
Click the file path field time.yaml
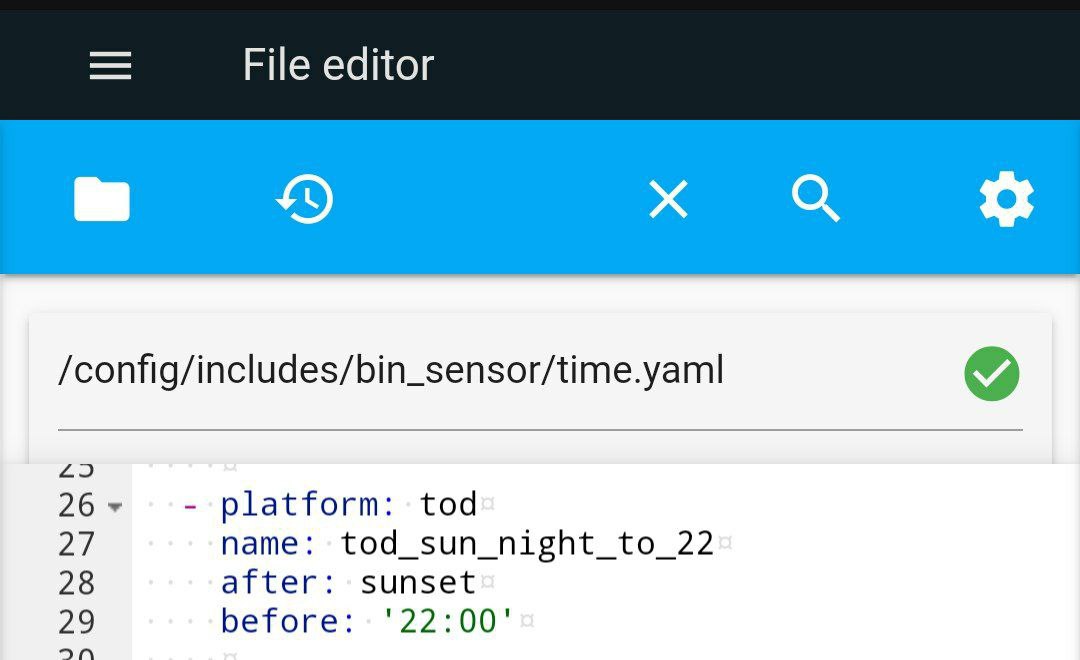coord(540,373)
